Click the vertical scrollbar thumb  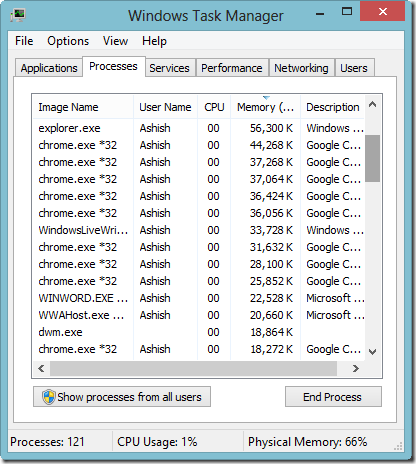372,158
